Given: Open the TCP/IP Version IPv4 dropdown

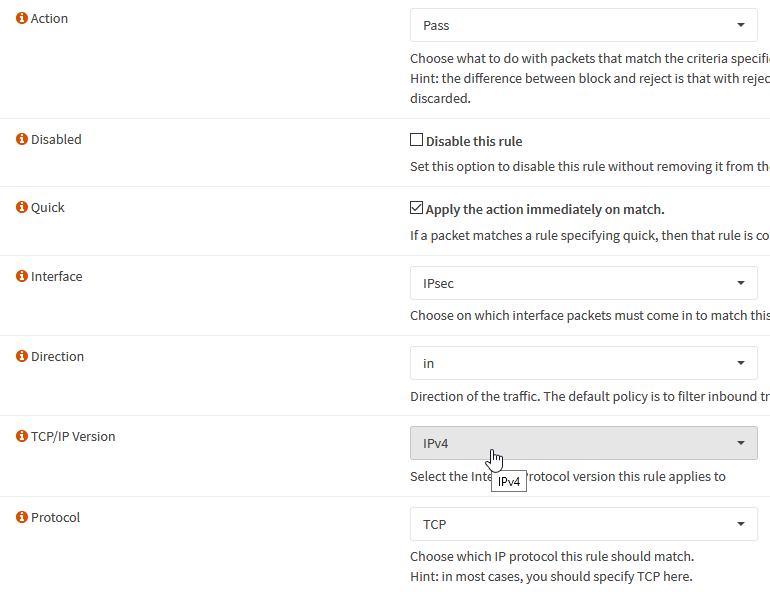Looking at the screenshot, I should [583, 443].
